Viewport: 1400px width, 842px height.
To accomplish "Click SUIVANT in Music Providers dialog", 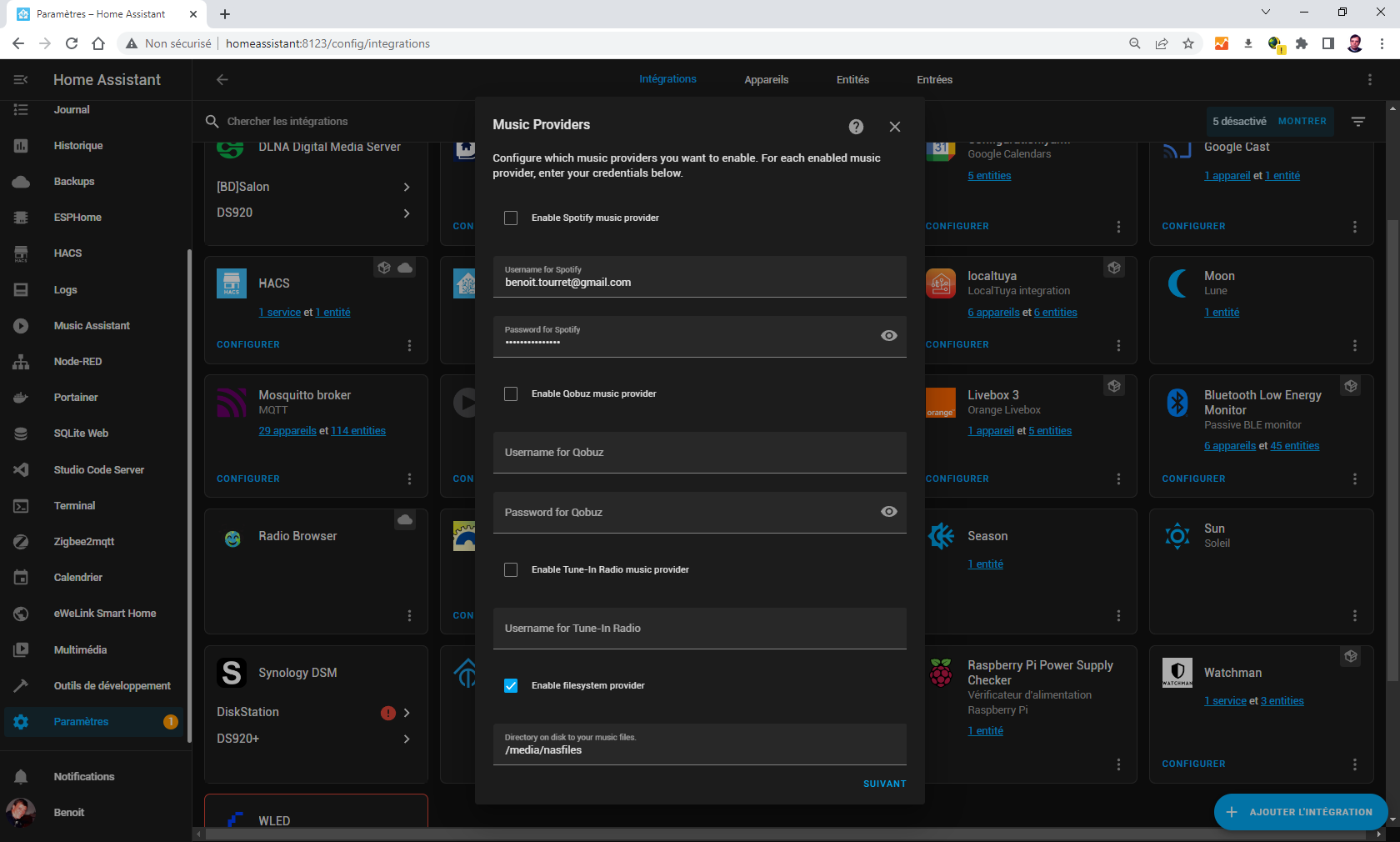I will [884, 784].
